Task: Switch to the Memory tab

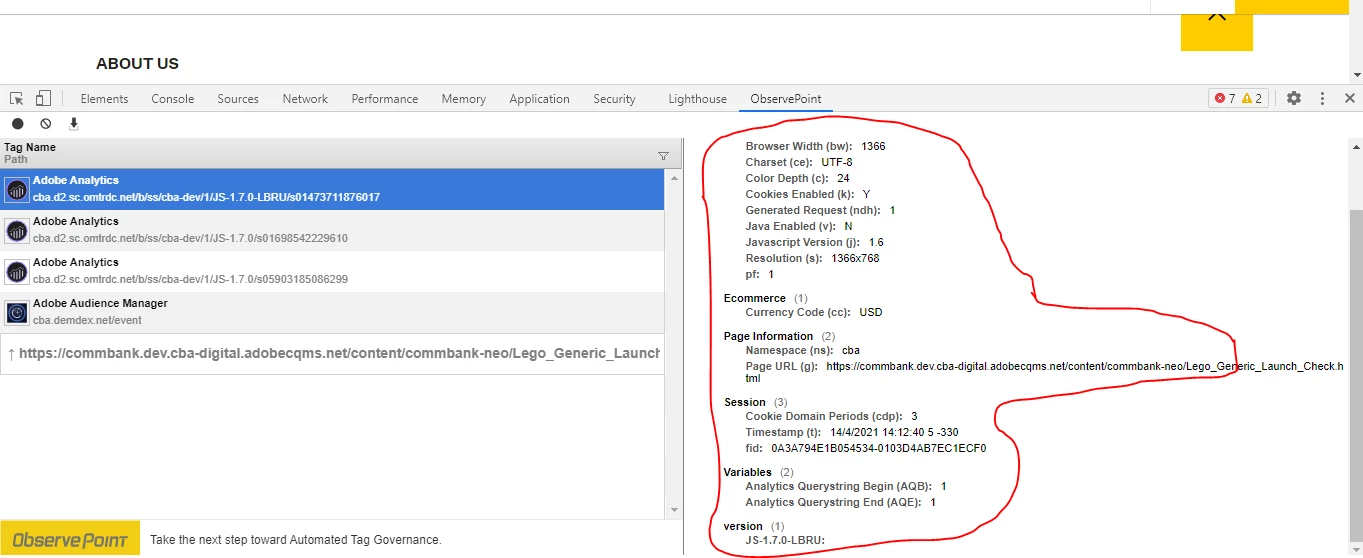Action: [x=464, y=99]
